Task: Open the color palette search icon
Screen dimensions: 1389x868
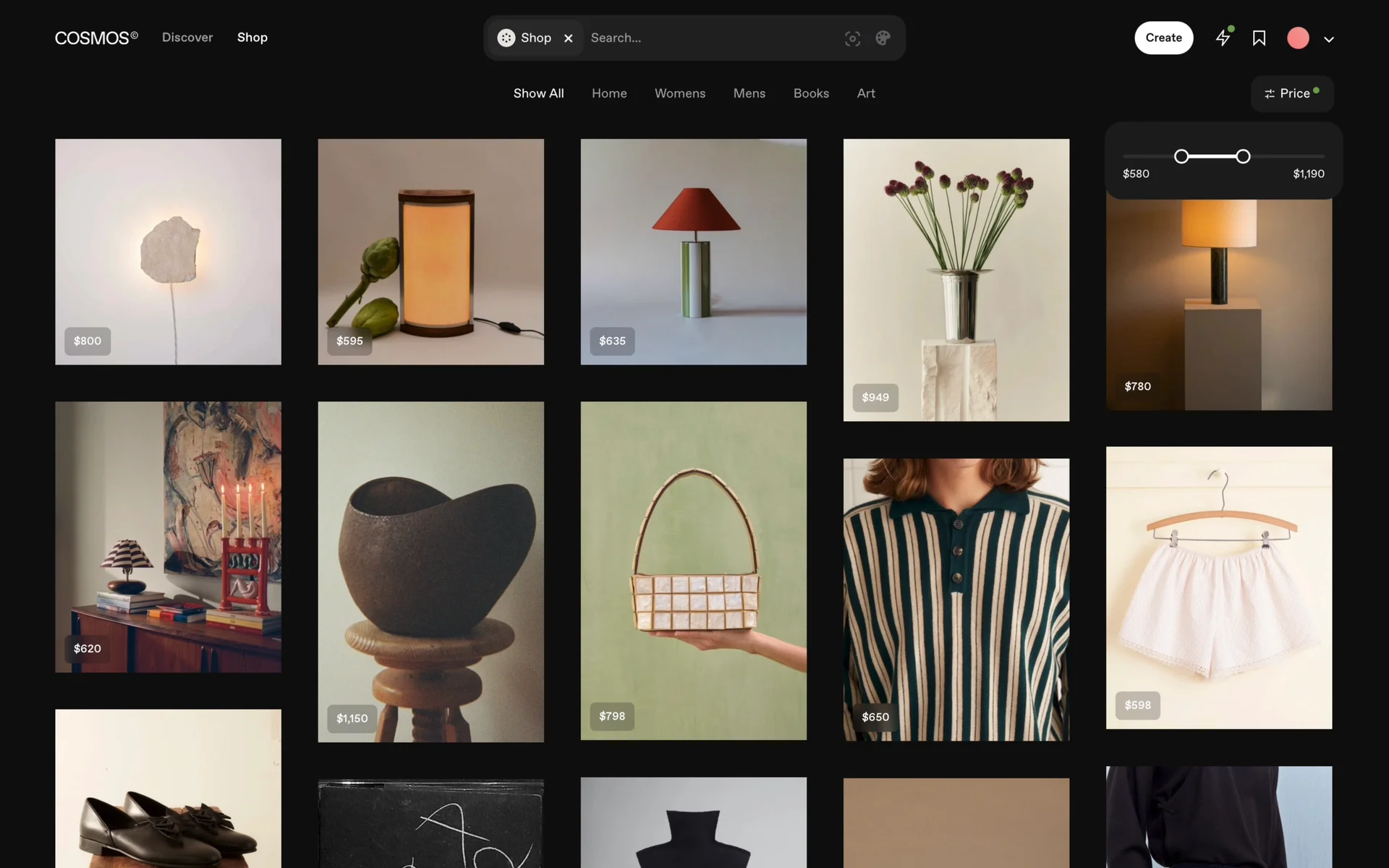Action: [883, 38]
